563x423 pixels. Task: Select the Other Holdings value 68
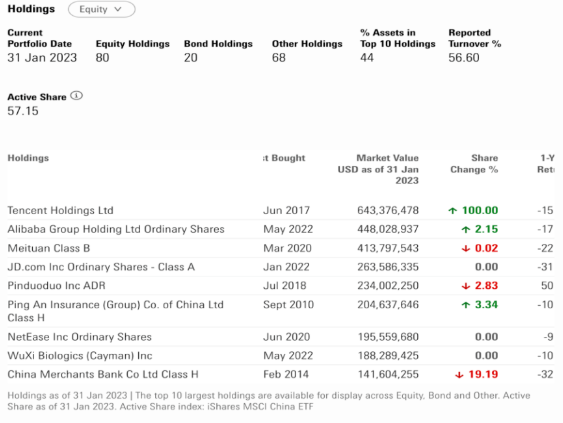tap(279, 57)
